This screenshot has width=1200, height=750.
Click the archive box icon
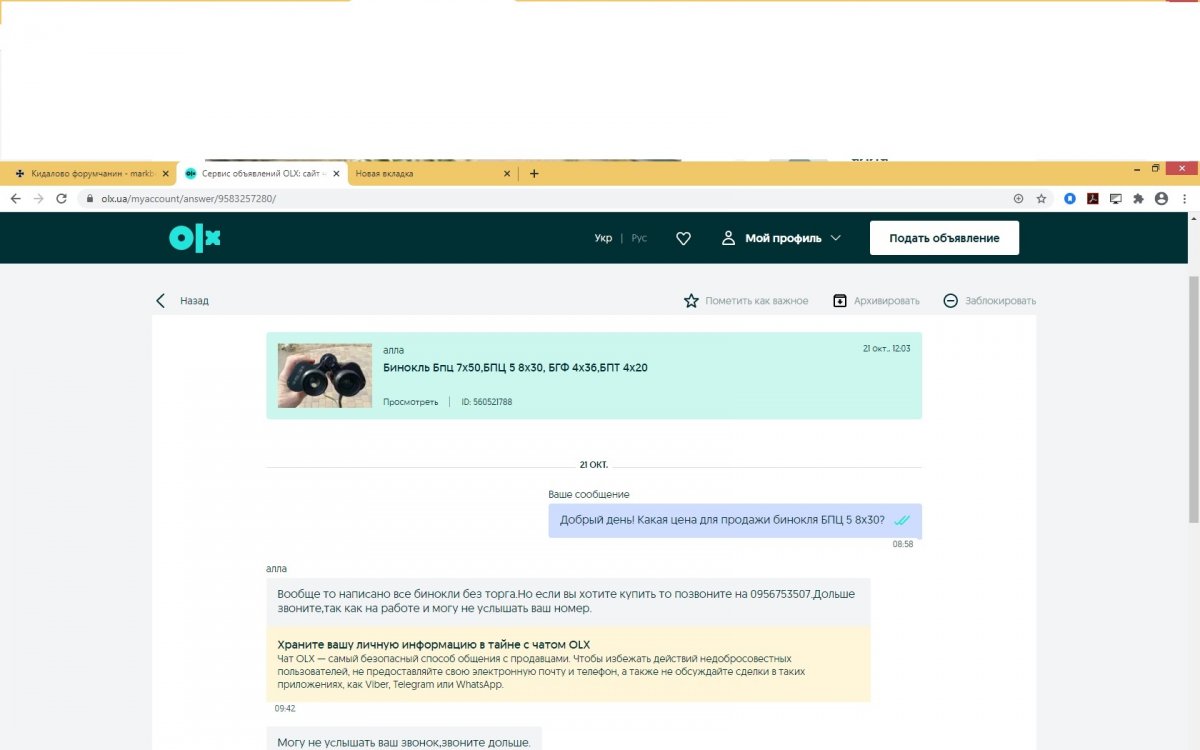click(840, 300)
